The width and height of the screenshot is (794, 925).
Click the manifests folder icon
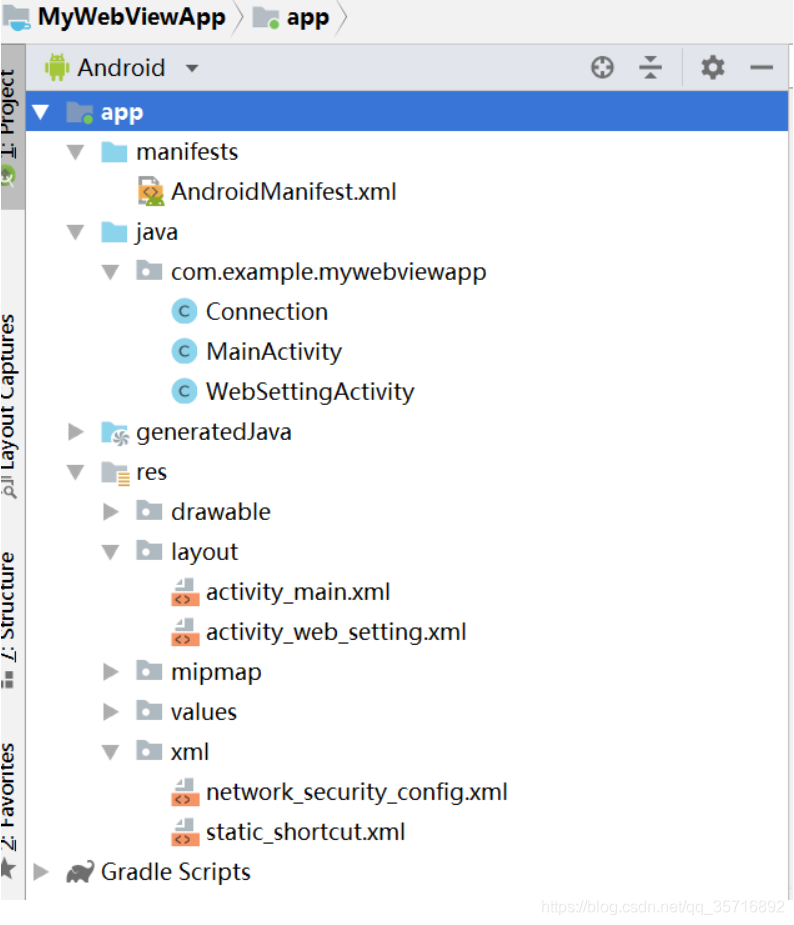point(114,151)
